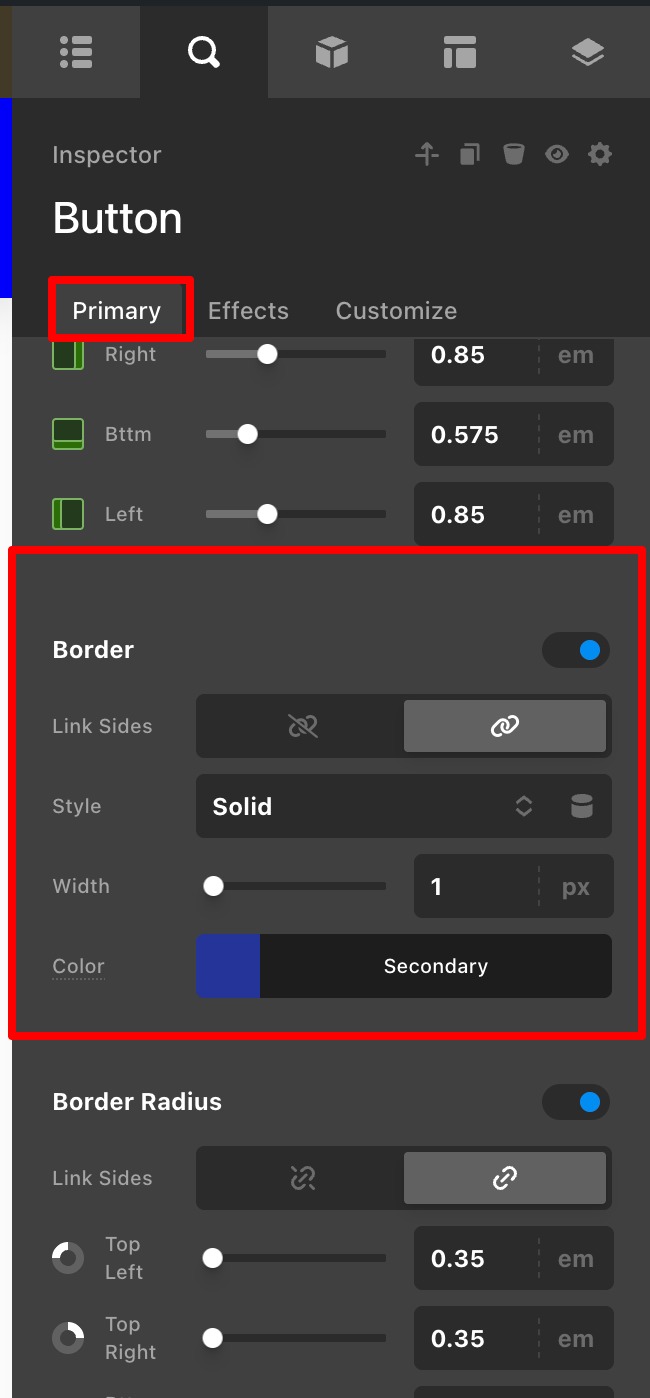Switch to the Effects tab
Screen dimensions: 650x1398
pyautogui.click(x=248, y=311)
